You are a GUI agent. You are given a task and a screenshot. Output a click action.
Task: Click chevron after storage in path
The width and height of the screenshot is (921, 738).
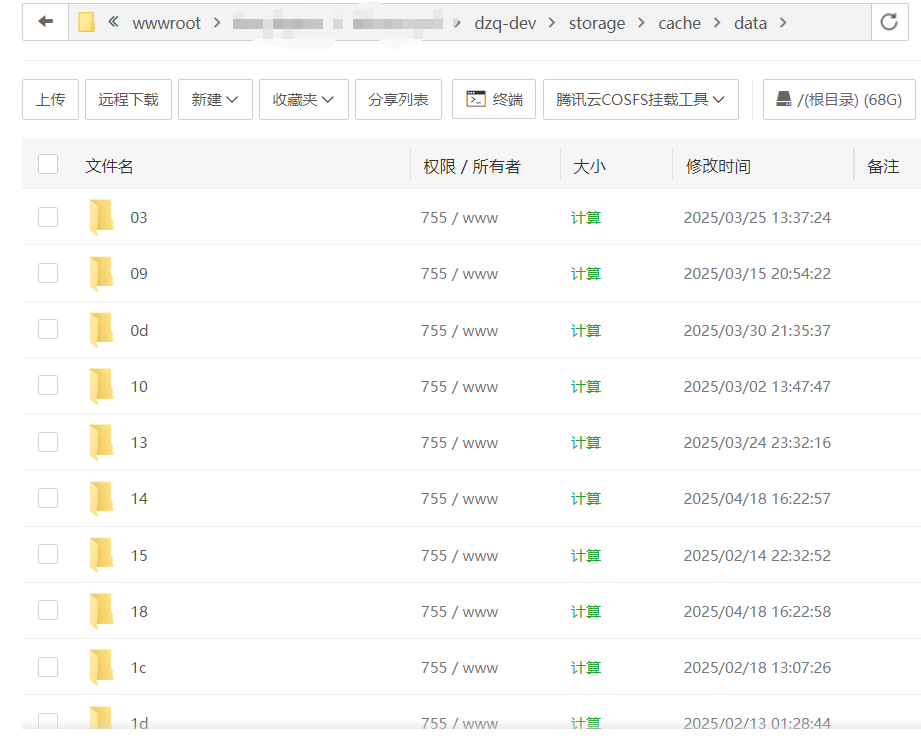641,22
